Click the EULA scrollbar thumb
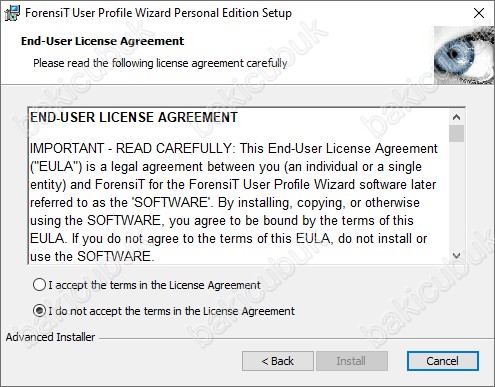Viewport: 495px width, 387px height. [456, 134]
